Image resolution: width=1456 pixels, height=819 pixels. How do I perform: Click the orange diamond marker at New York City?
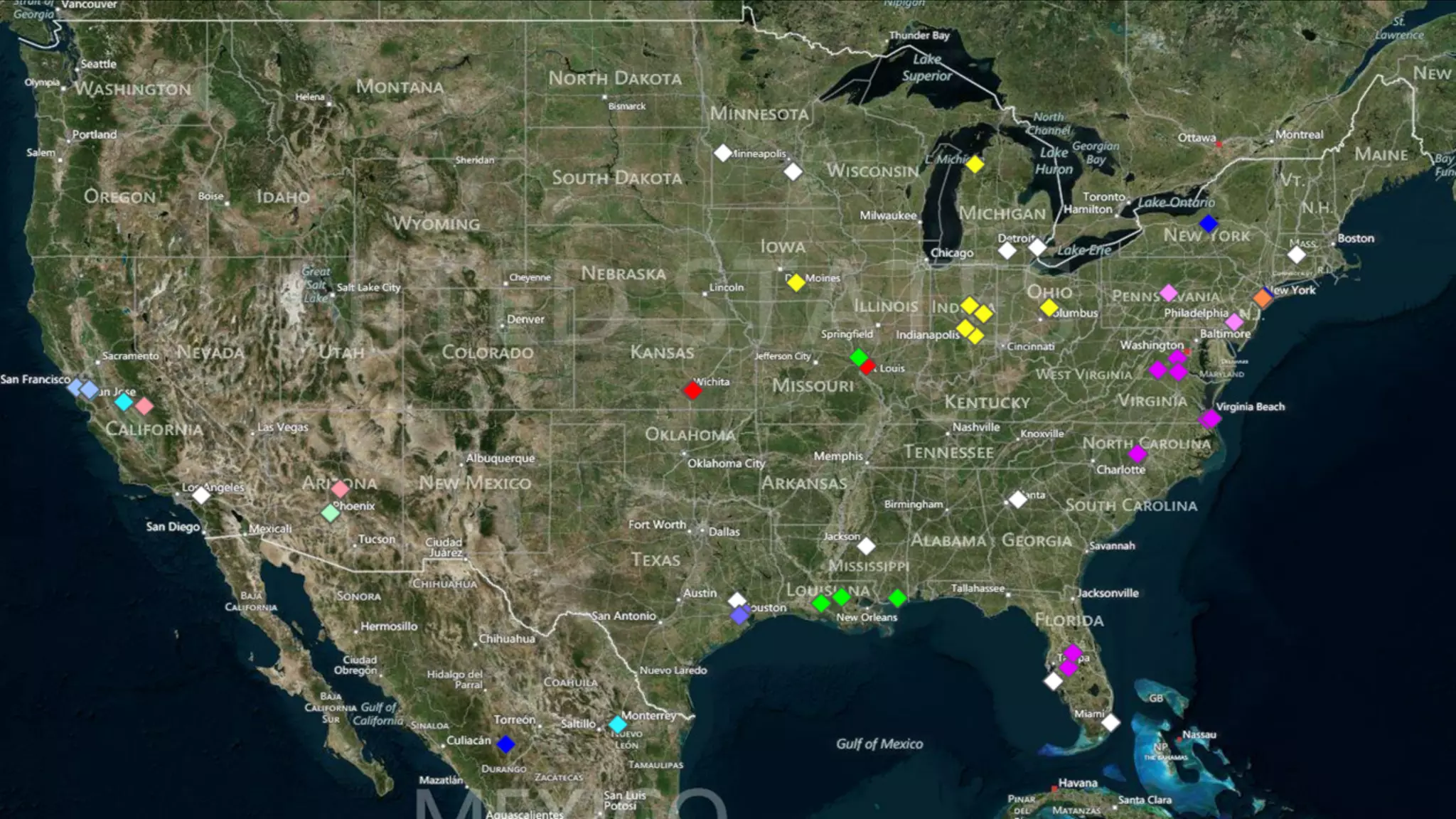point(1263,297)
